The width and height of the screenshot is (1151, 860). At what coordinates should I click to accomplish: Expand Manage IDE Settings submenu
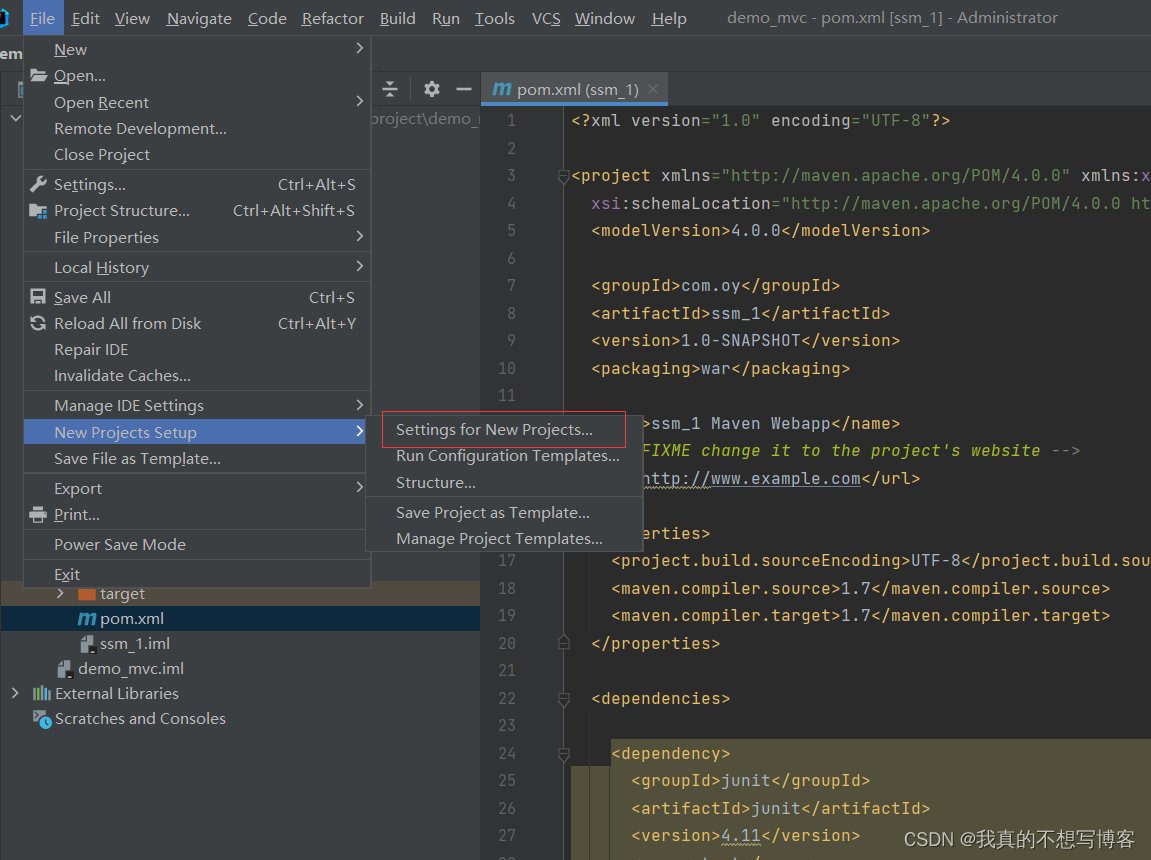(360, 405)
